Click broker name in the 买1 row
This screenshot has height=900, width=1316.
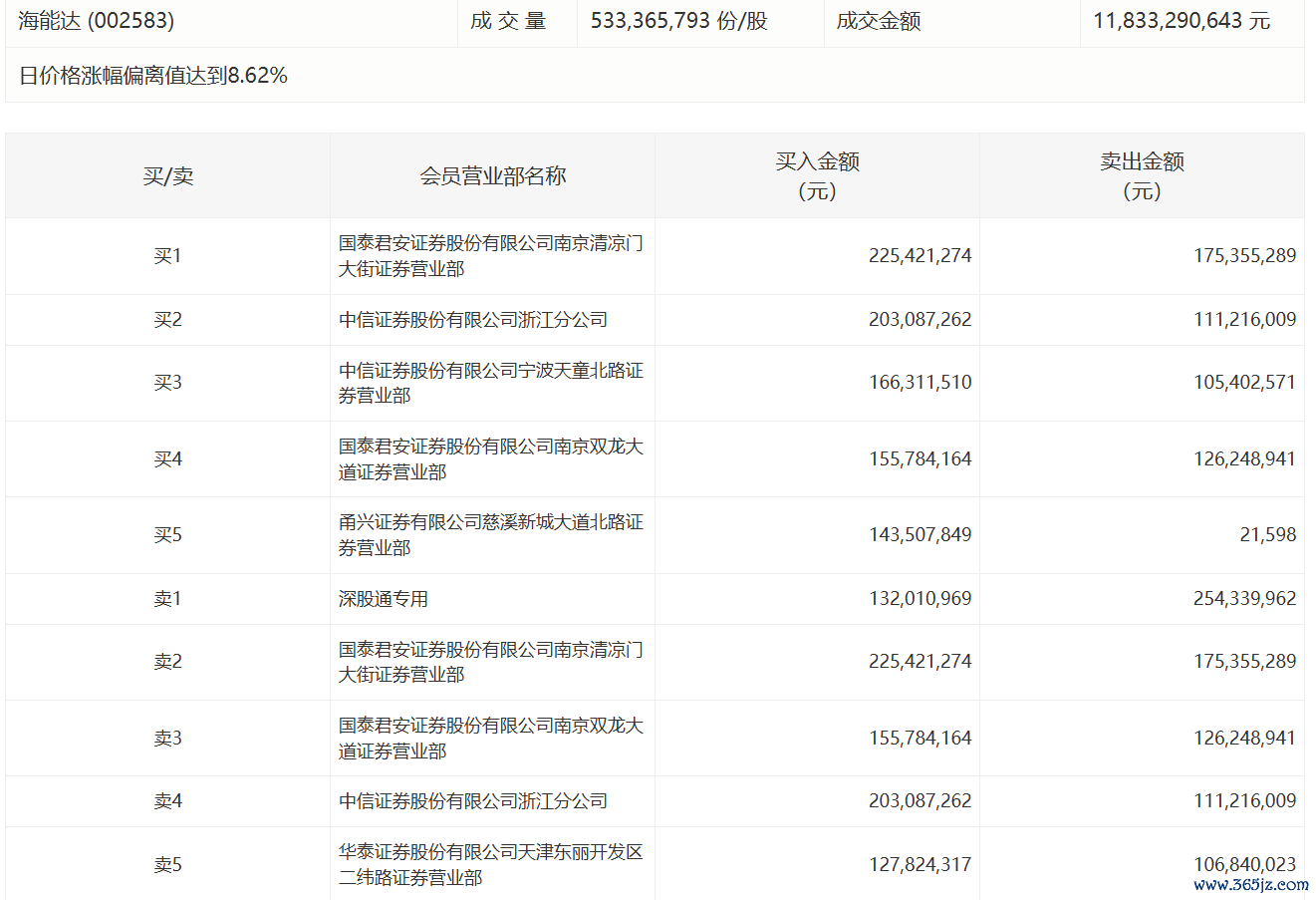[x=491, y=256]
